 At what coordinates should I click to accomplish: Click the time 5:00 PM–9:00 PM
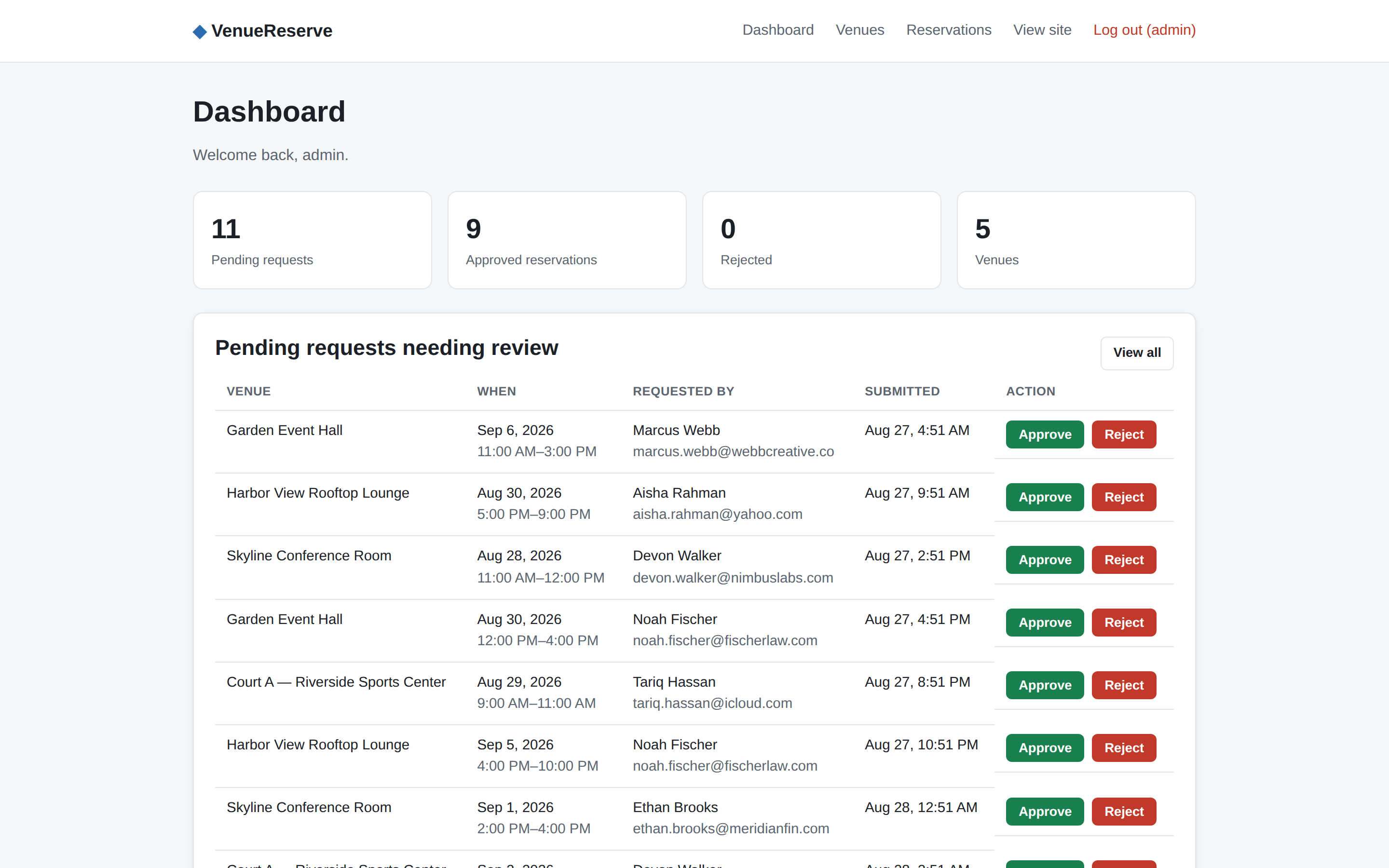(x=533, y=515)
